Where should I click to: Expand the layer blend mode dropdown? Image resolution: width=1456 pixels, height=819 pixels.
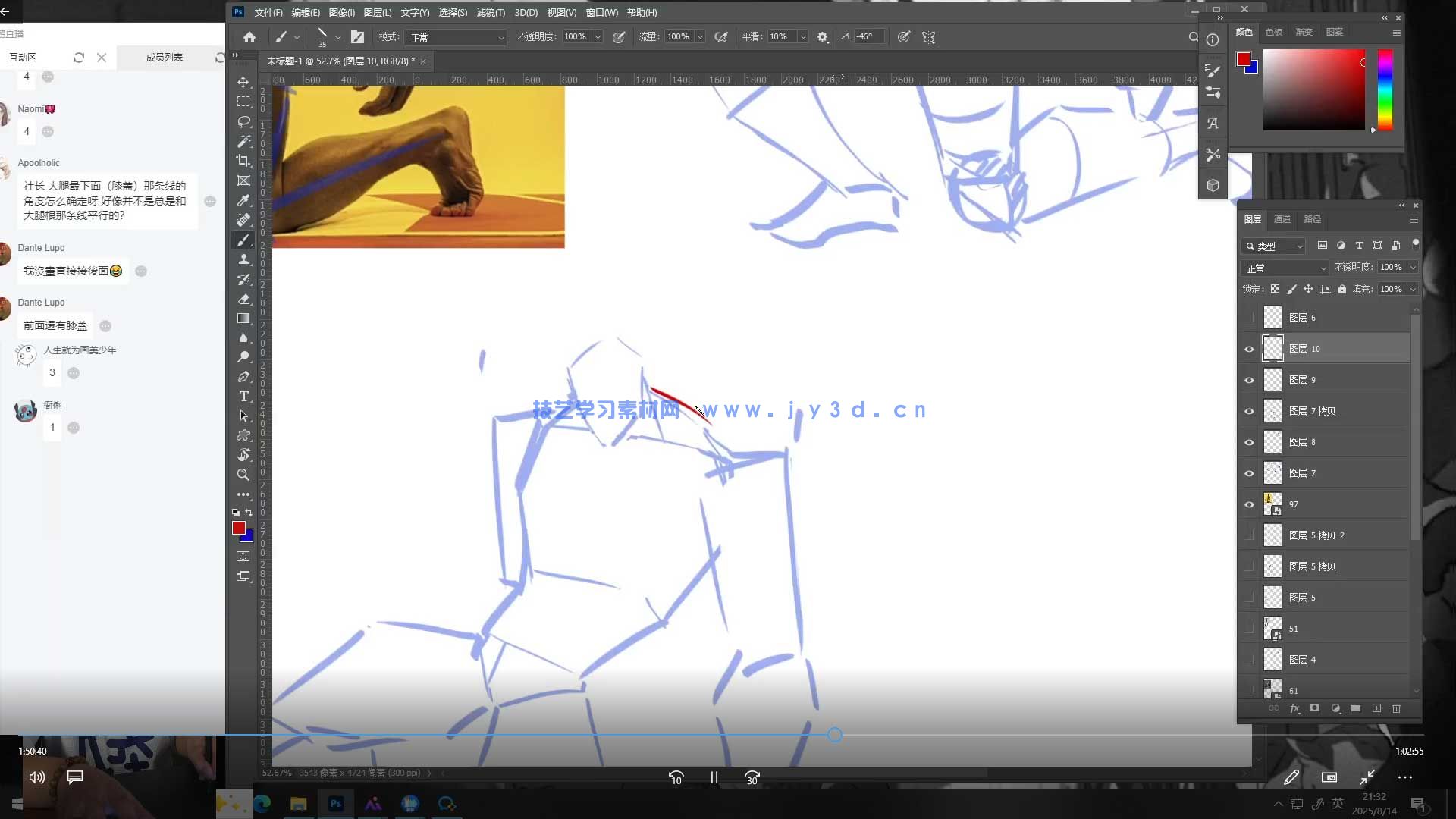pos(1285,268)
